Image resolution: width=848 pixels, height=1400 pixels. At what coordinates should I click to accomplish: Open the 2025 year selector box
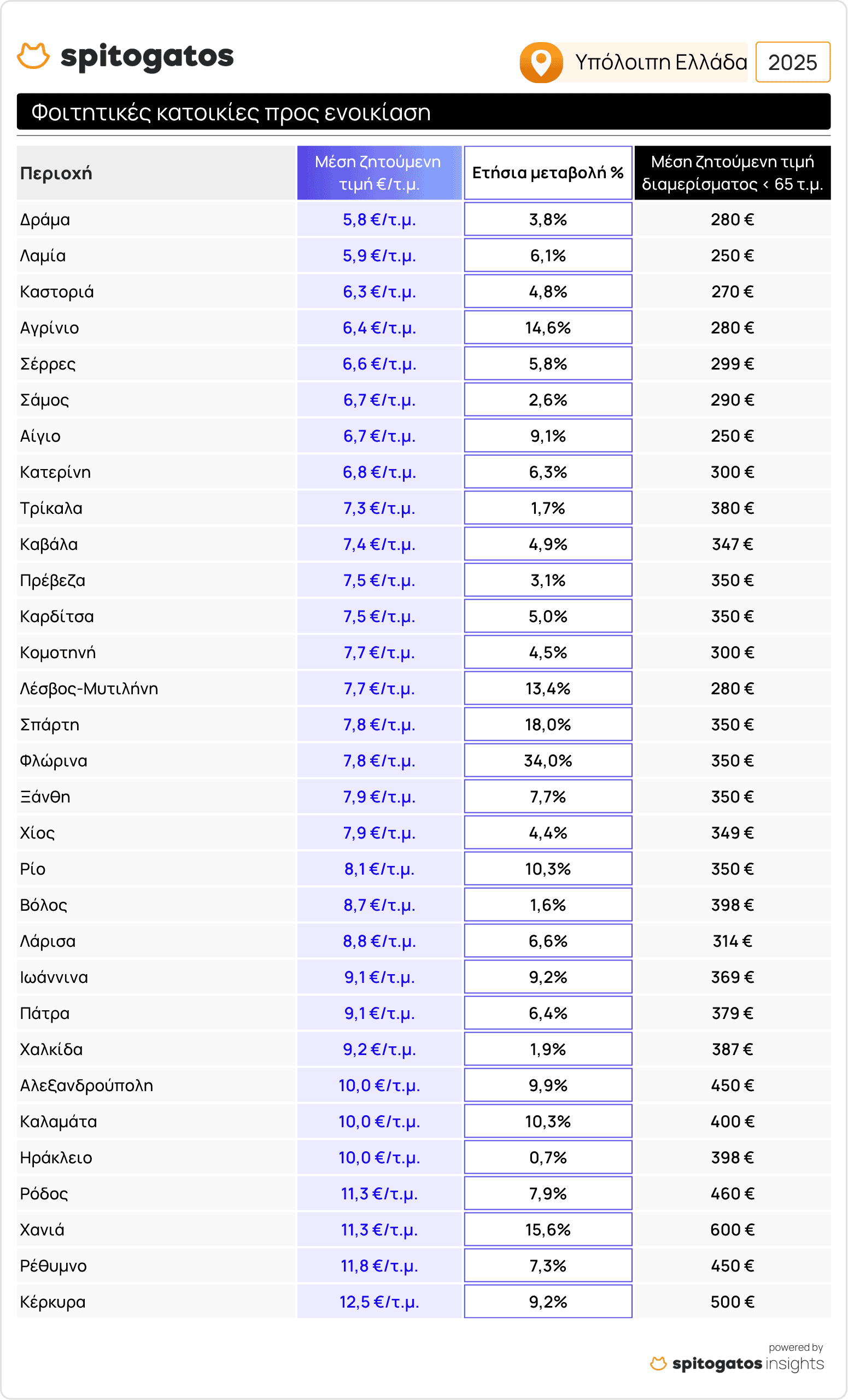click(x=792, y=62)
